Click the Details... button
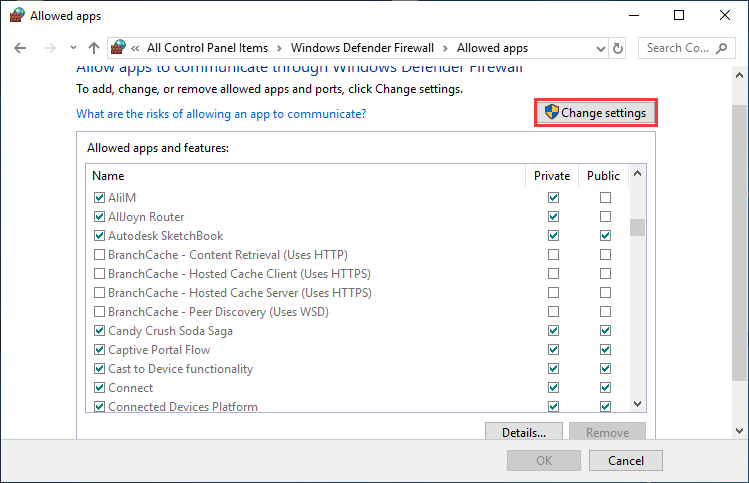The height and width of the screenshot is (483, 749). [524, 432]
